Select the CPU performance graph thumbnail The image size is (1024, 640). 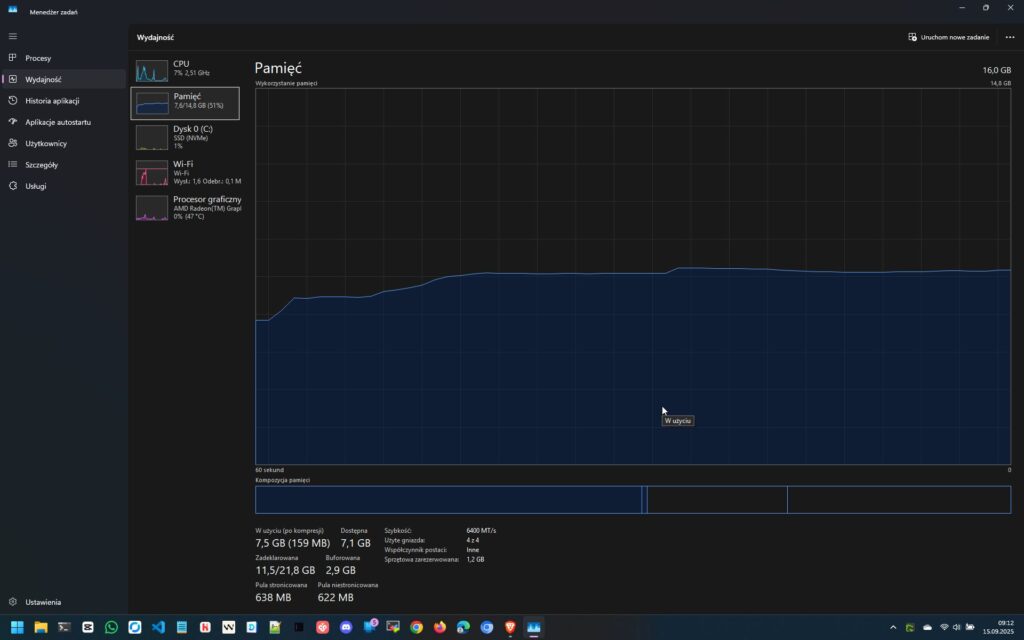[x=152, y=71]
